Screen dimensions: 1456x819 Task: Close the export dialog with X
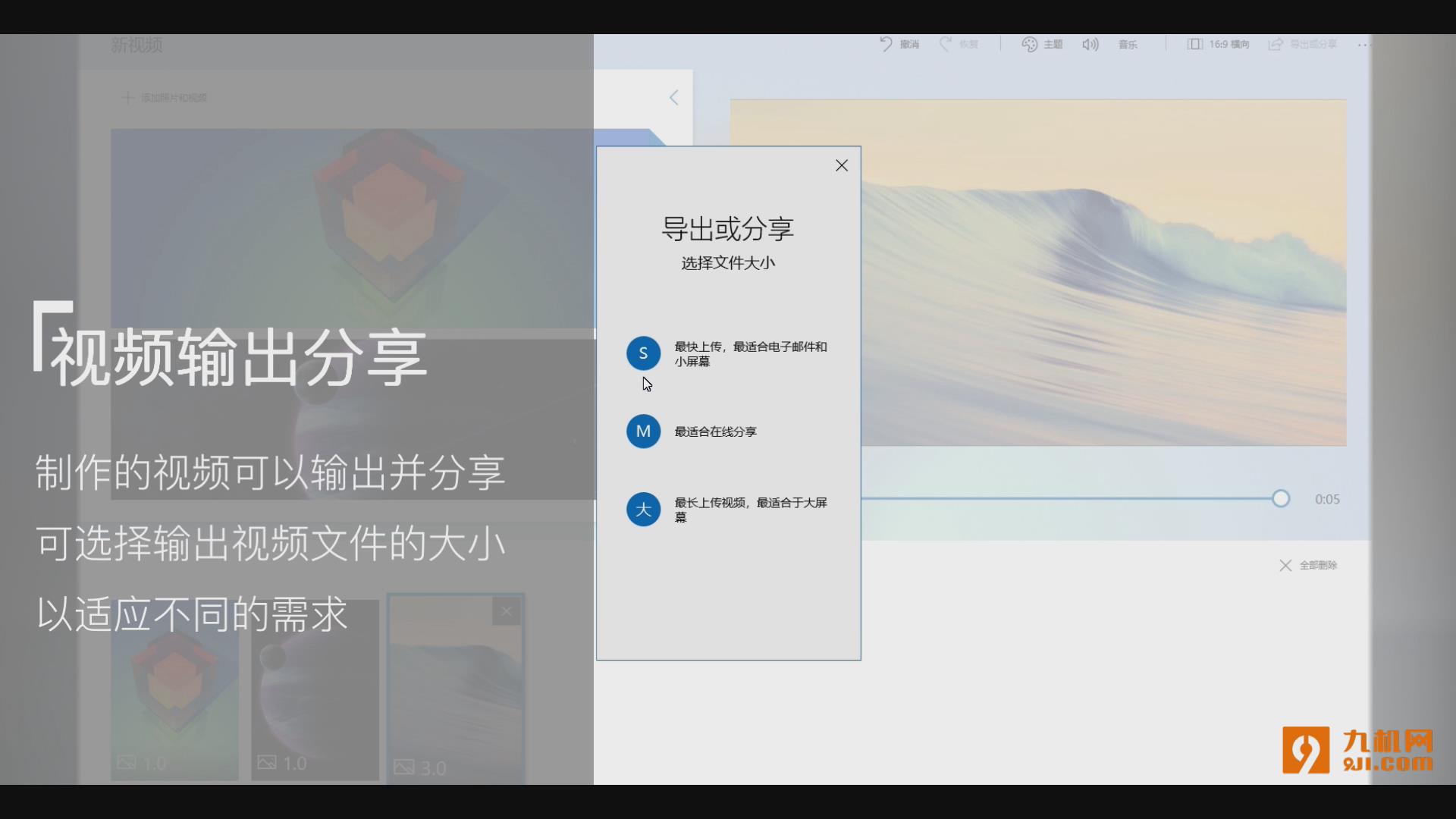click(x=841, y=165)
